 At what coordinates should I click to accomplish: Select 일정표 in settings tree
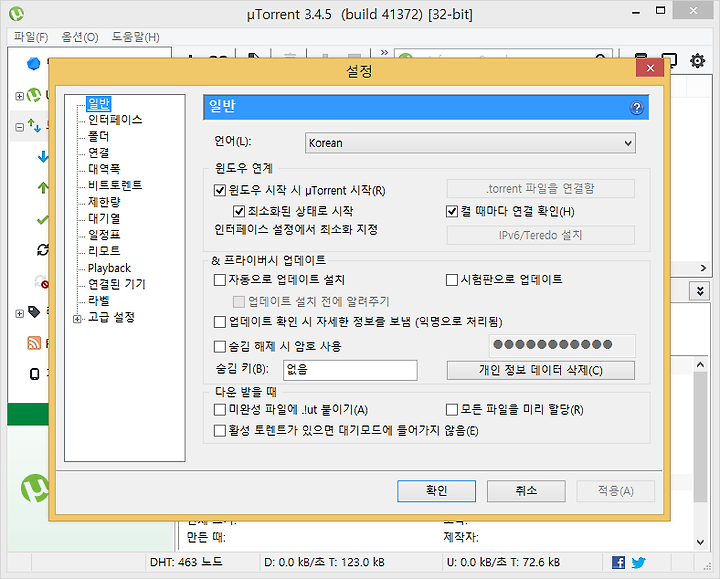(x=104, y=235)
